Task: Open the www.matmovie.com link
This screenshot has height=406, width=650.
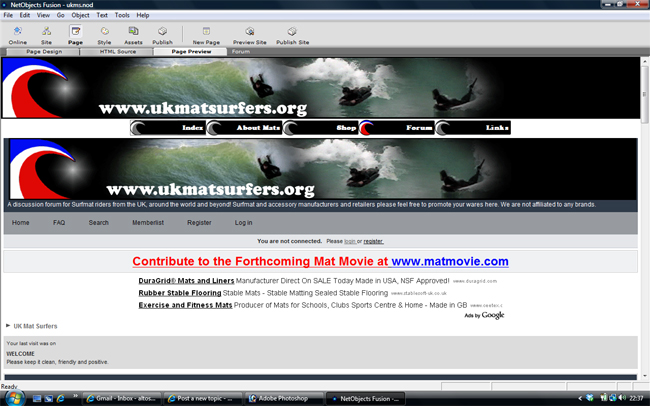Action: tap(450, 261)
